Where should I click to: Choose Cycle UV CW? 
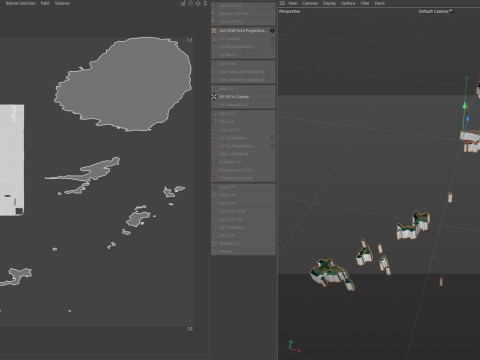(x=243, y=219)
